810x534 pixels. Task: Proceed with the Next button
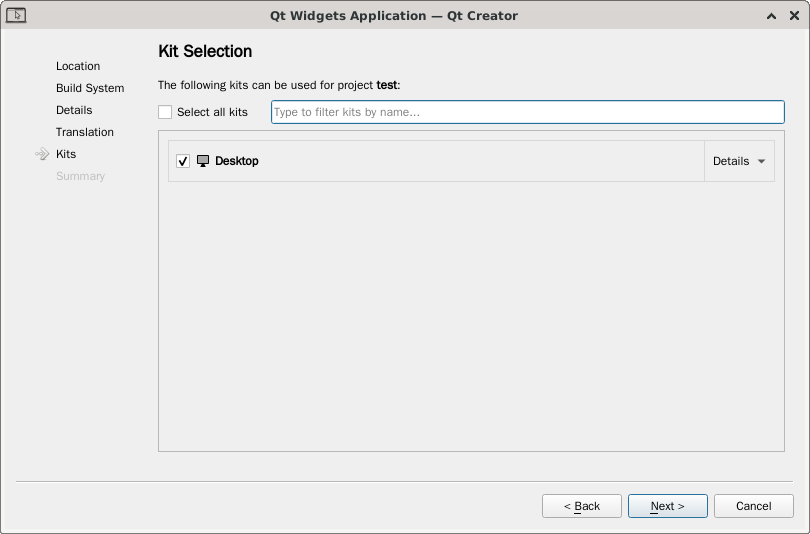click(667, 506)
